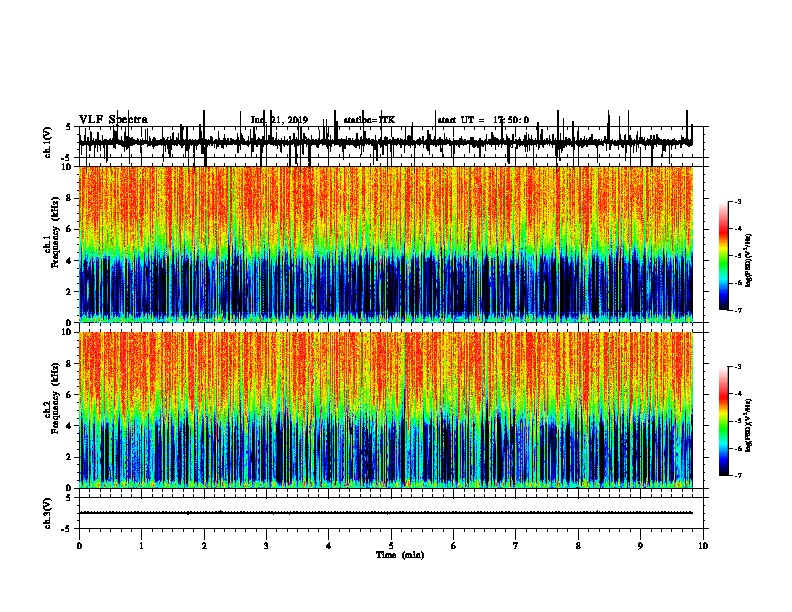792x612 pixels.
Task: Click the '-5' tick of ch.1(V) axis
Action: click(67, 158)
